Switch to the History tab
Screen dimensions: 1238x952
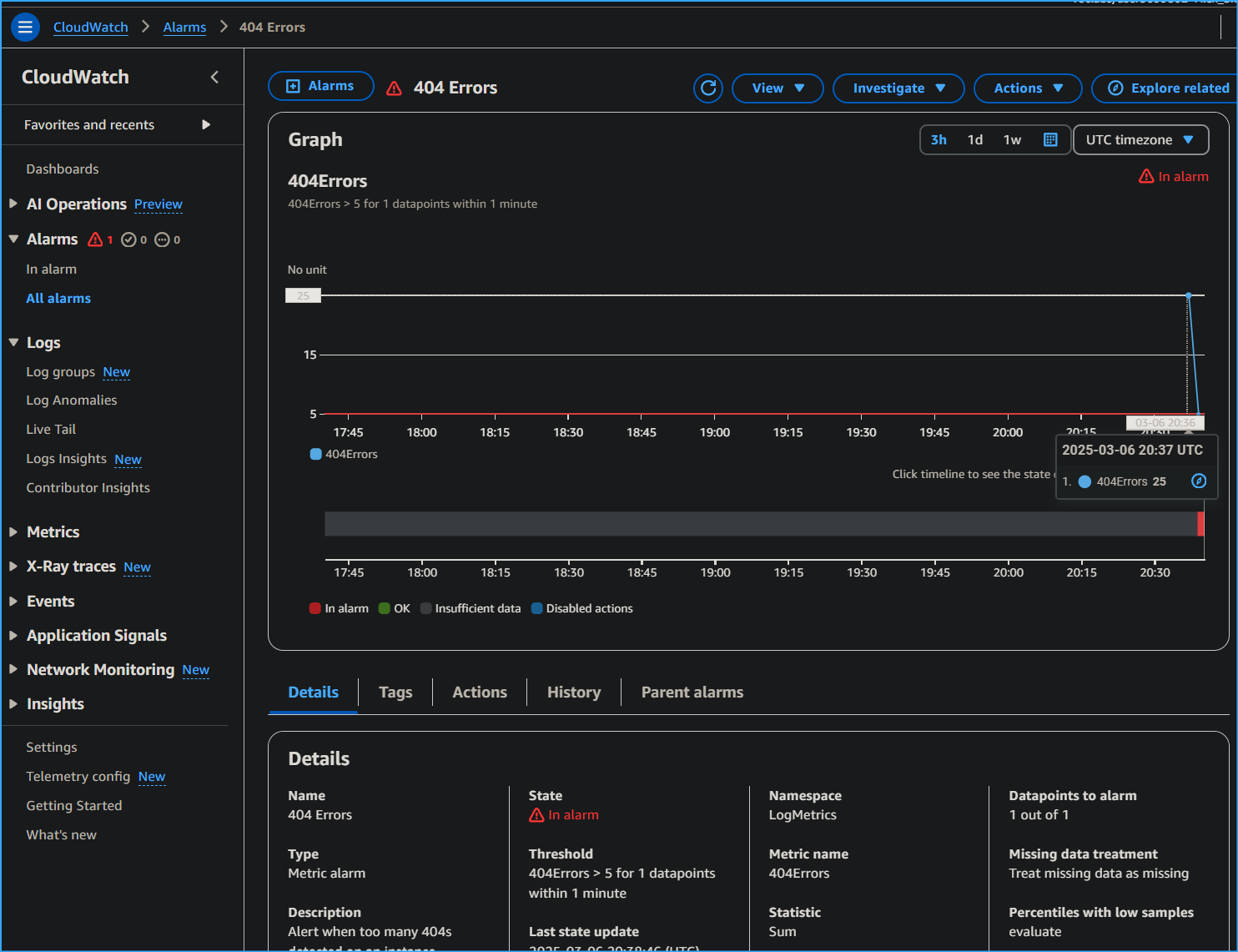573,692
